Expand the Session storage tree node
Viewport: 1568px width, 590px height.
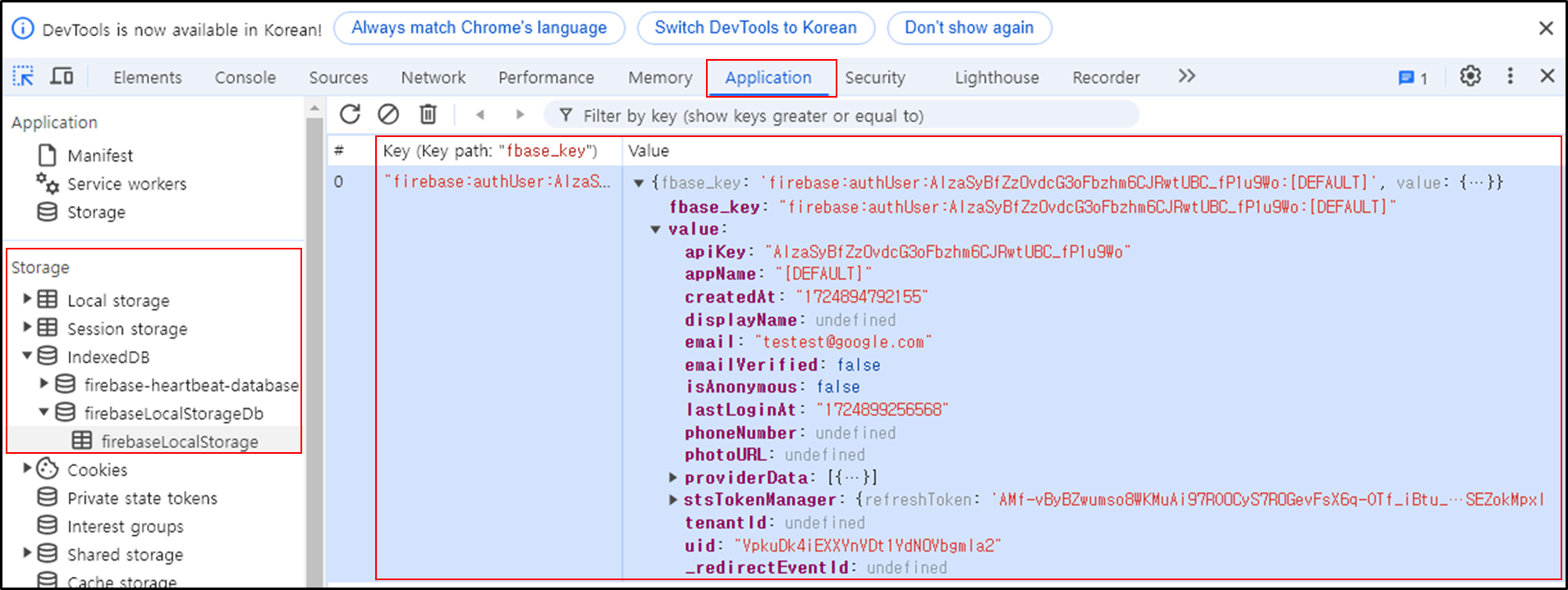[27, 327]
